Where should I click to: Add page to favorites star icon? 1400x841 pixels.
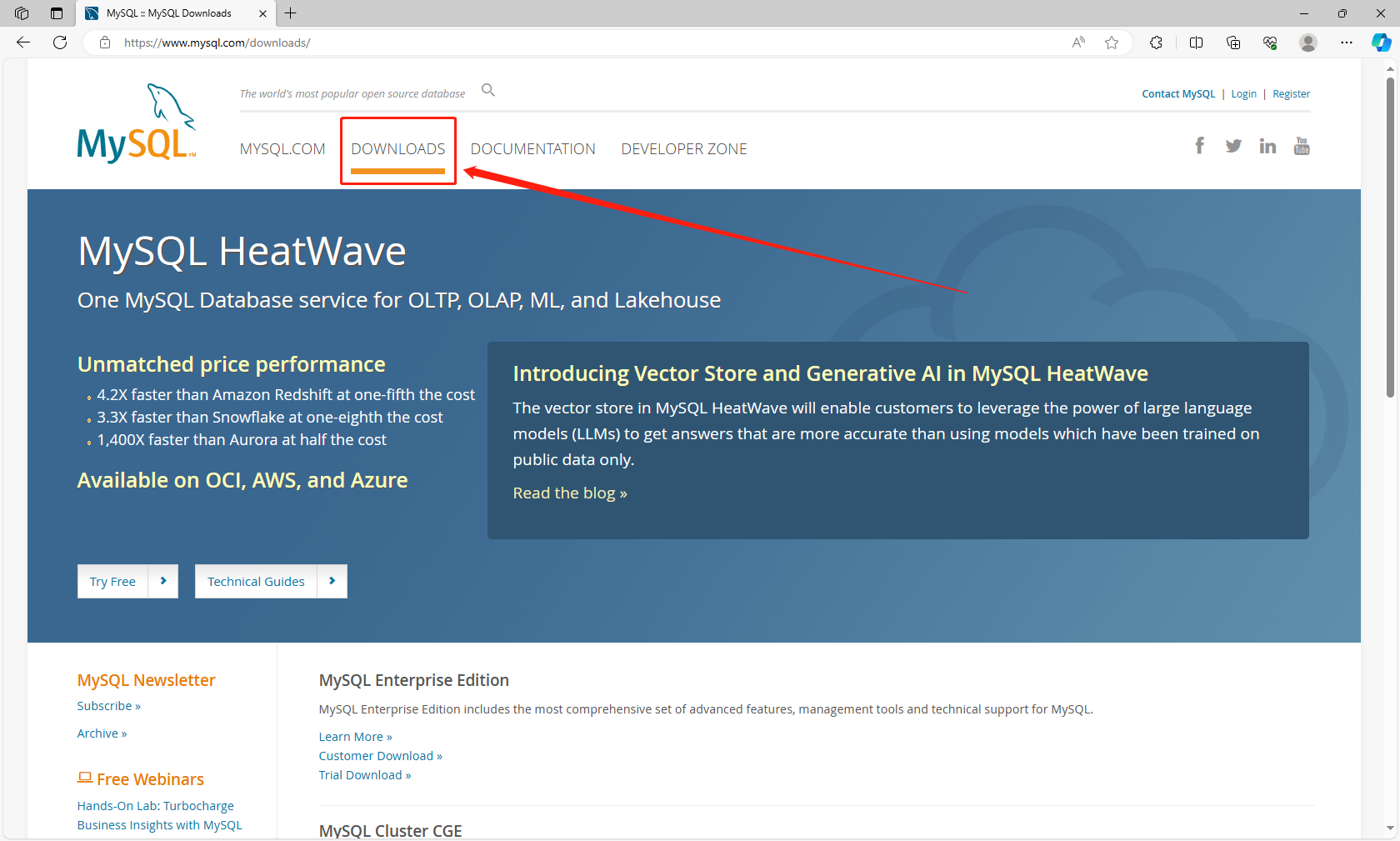1112,43
